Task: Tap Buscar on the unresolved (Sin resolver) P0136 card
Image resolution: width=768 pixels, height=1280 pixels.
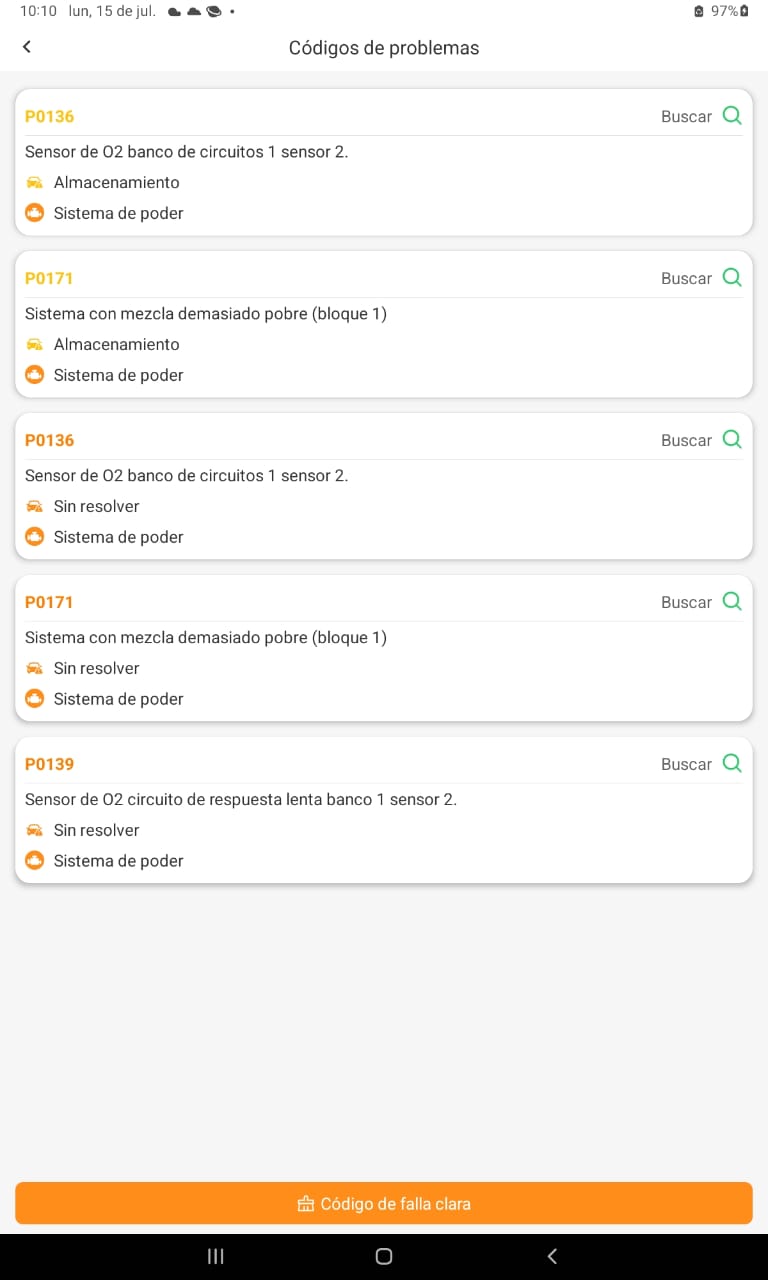Action: [686, 440]
